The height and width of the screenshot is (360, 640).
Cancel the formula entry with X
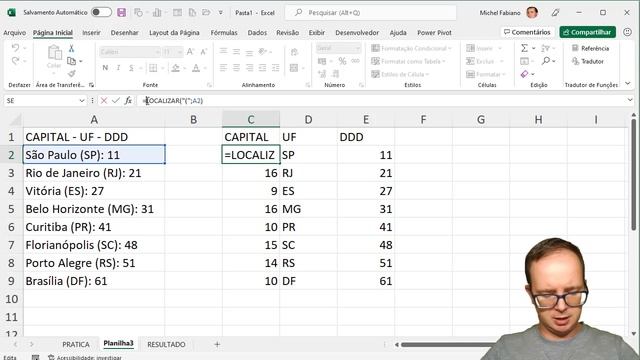tap(104, 100)
